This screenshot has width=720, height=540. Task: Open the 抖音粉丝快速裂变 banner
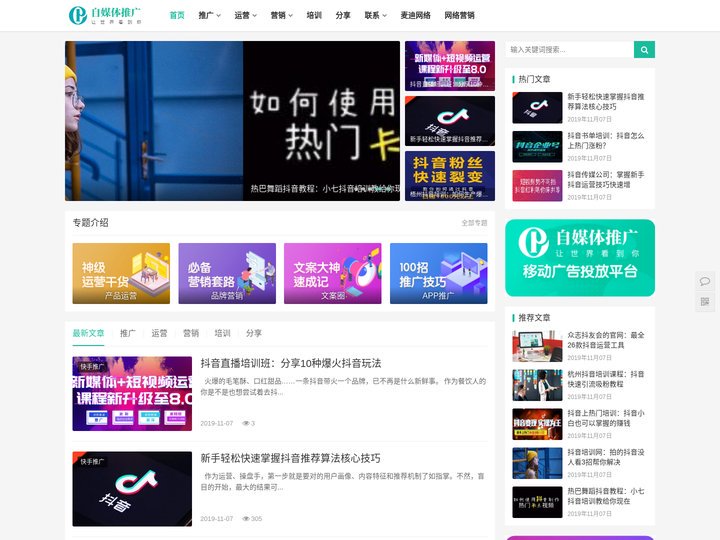coord(450,176)
